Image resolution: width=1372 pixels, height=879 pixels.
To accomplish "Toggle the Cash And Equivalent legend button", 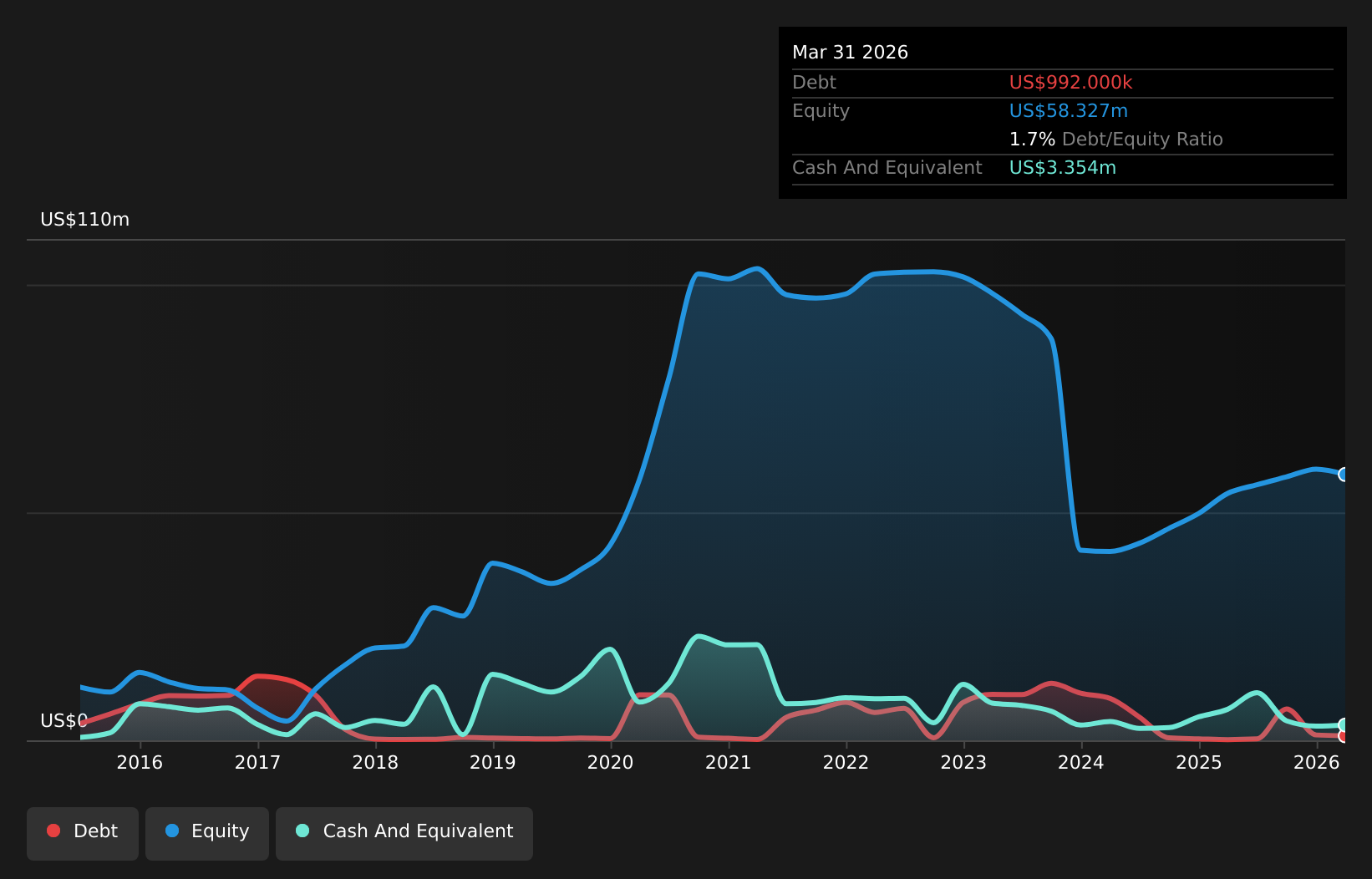I will tap(404, 833).
